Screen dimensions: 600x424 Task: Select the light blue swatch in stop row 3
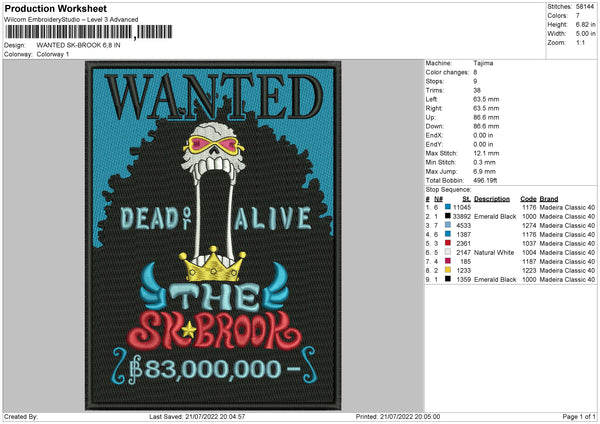[448, 225]
